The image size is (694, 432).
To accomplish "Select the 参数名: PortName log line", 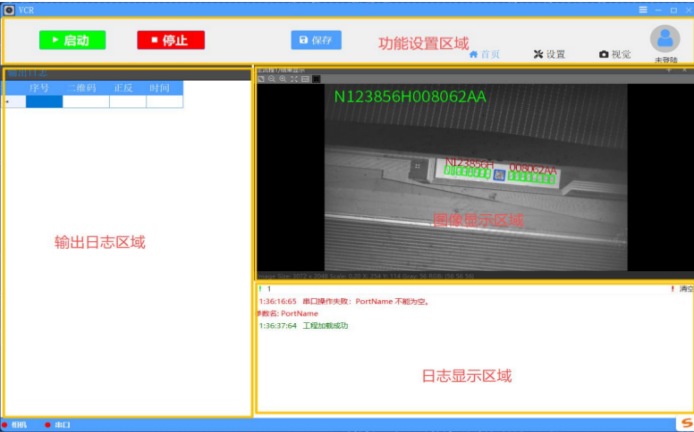I will point(288,313).
